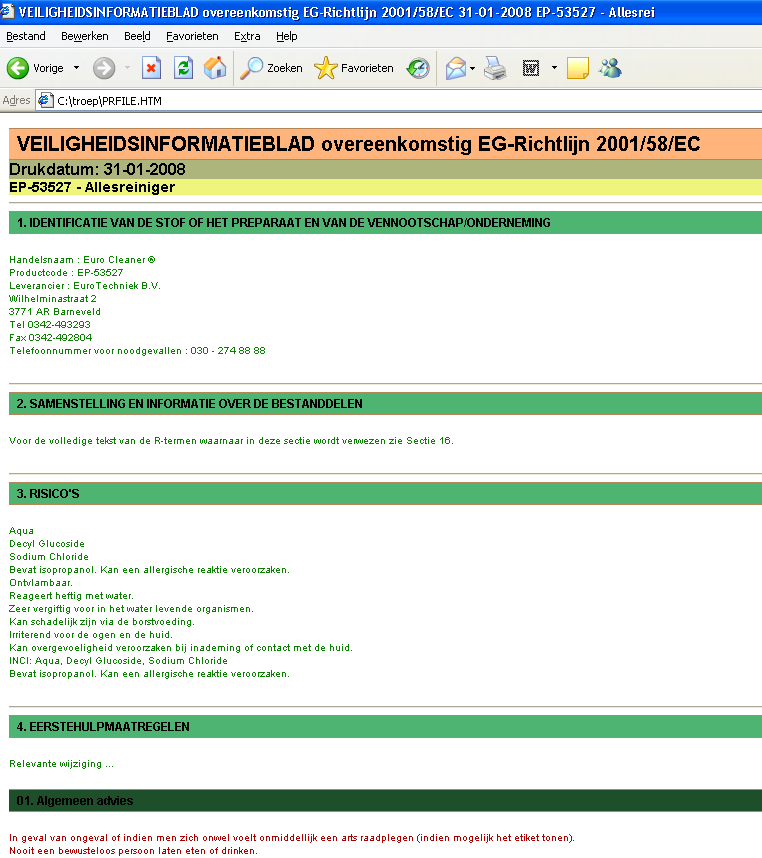Click the page icon in address bar
Image resolution: width=762 pixels, height=858 pixels.
point(45,101)
